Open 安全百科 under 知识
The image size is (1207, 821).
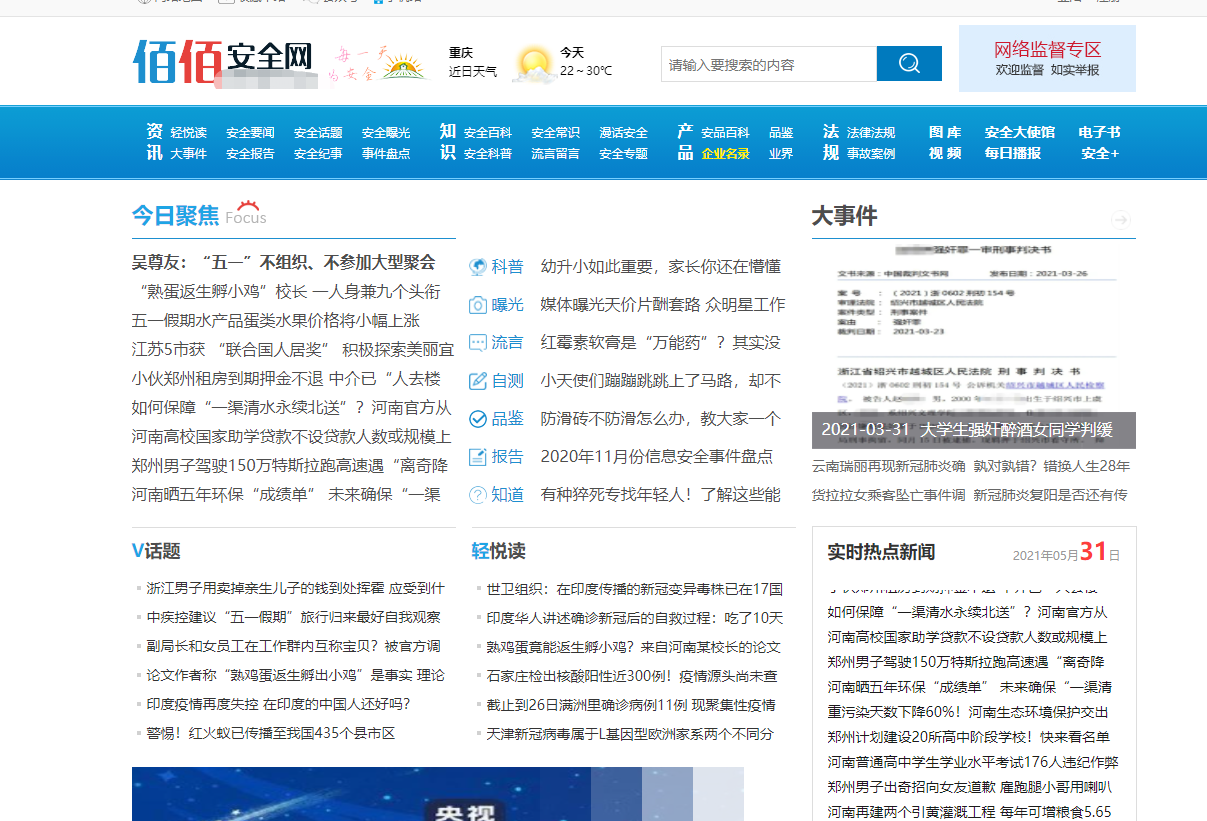tap(488, 133)
